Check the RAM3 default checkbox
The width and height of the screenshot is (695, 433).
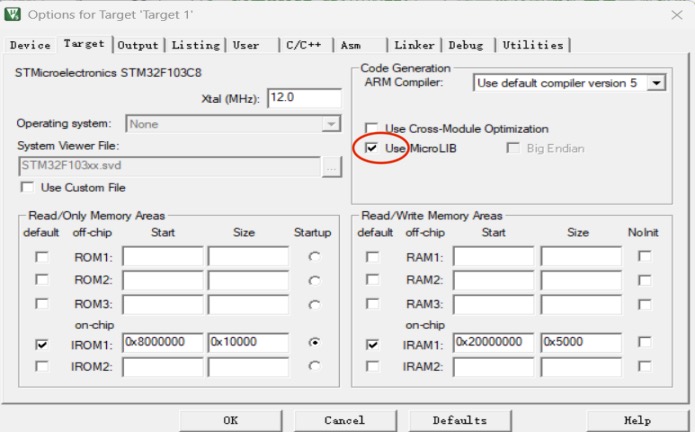(x=373, y=304)
